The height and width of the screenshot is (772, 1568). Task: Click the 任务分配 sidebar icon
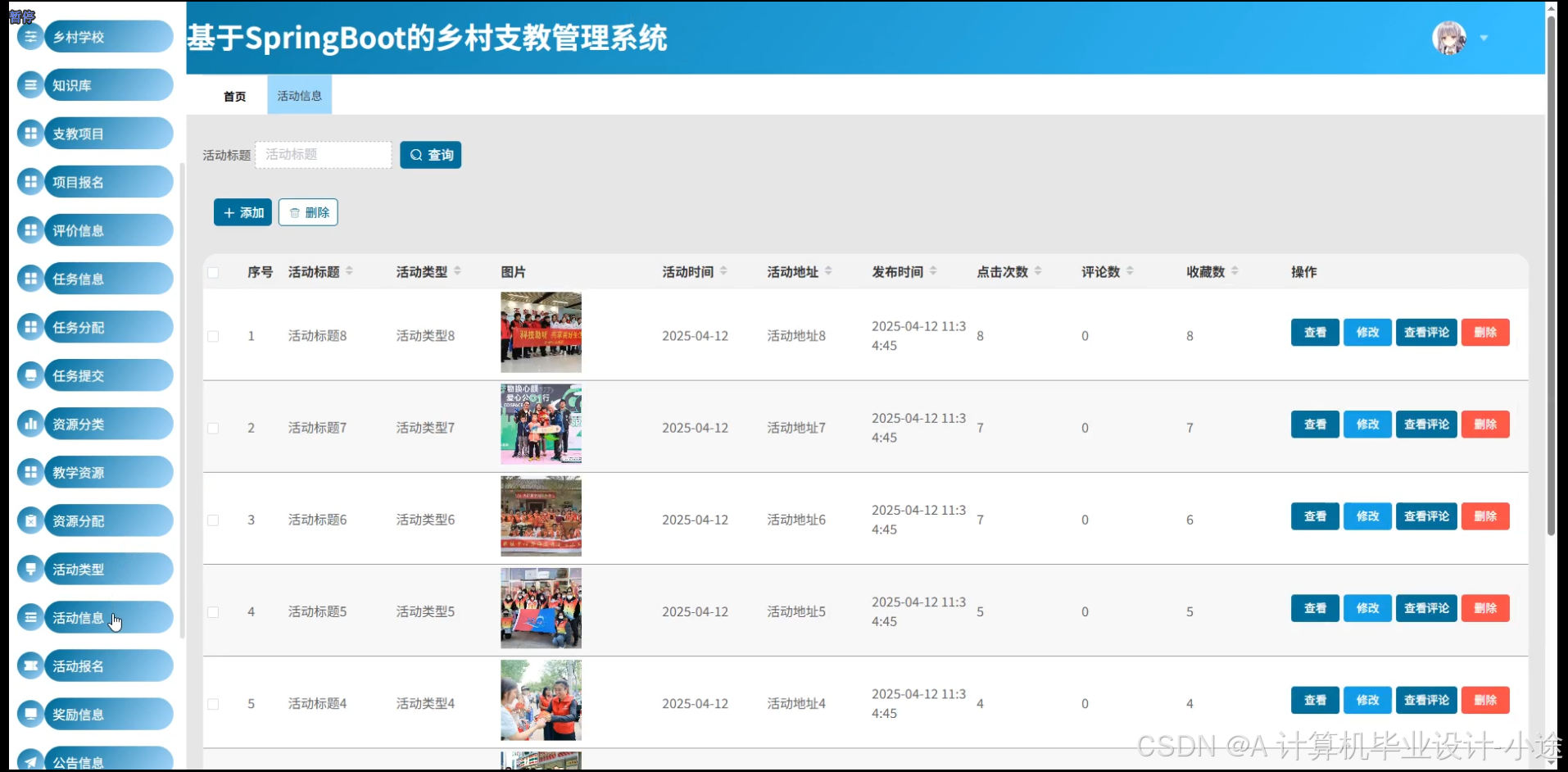[x=30, y=327]
